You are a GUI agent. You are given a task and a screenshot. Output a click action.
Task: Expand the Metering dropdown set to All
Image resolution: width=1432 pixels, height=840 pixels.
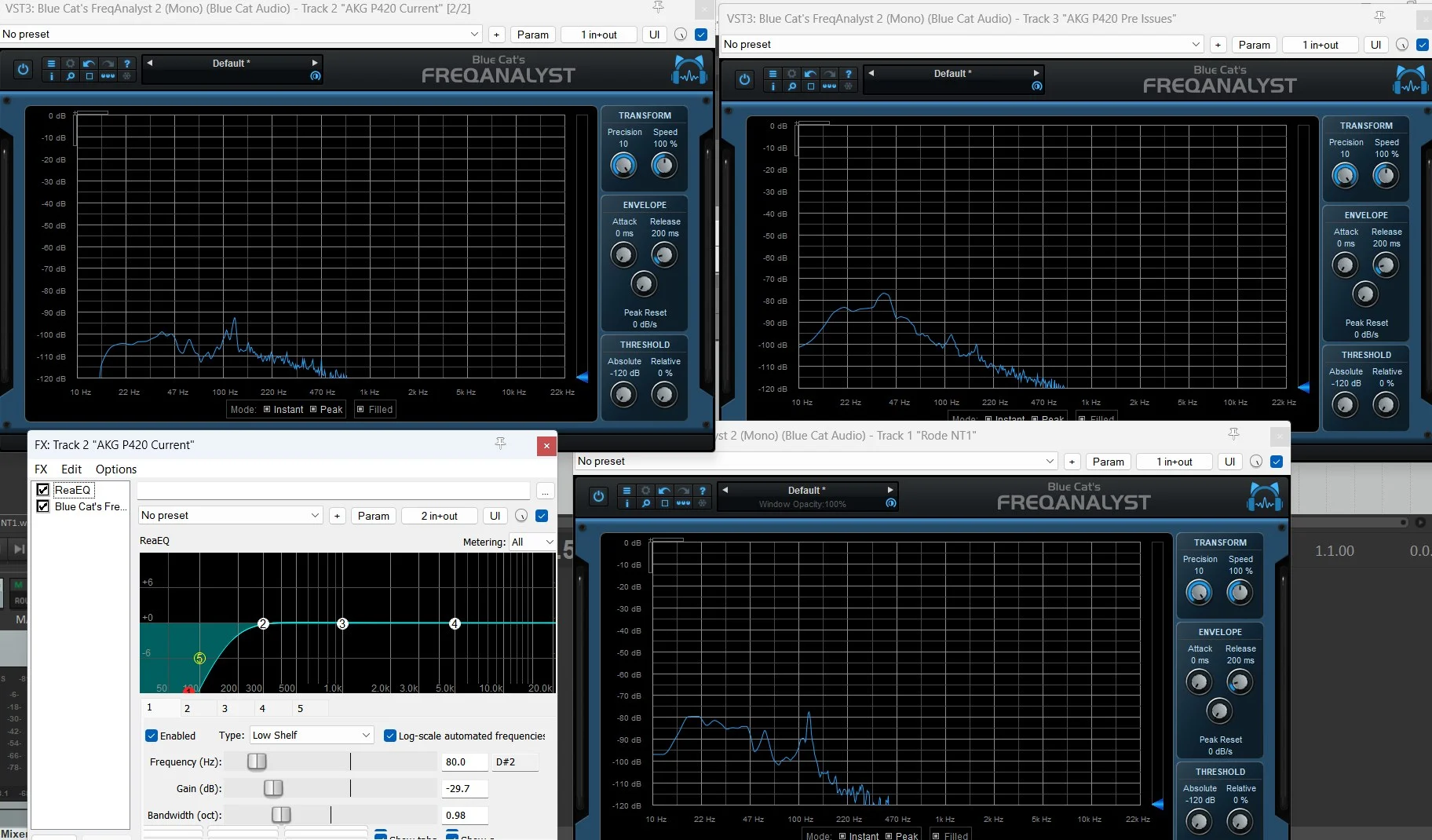pos(532,542)
